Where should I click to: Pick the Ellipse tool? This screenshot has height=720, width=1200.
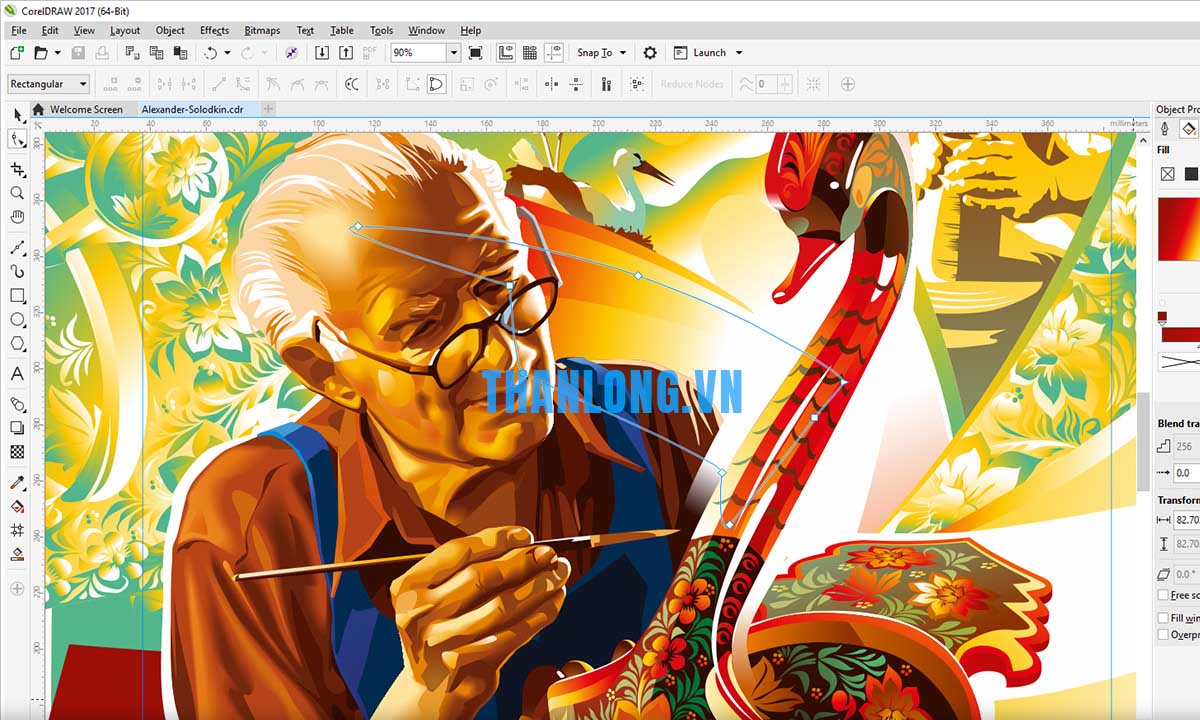[17, 320]
